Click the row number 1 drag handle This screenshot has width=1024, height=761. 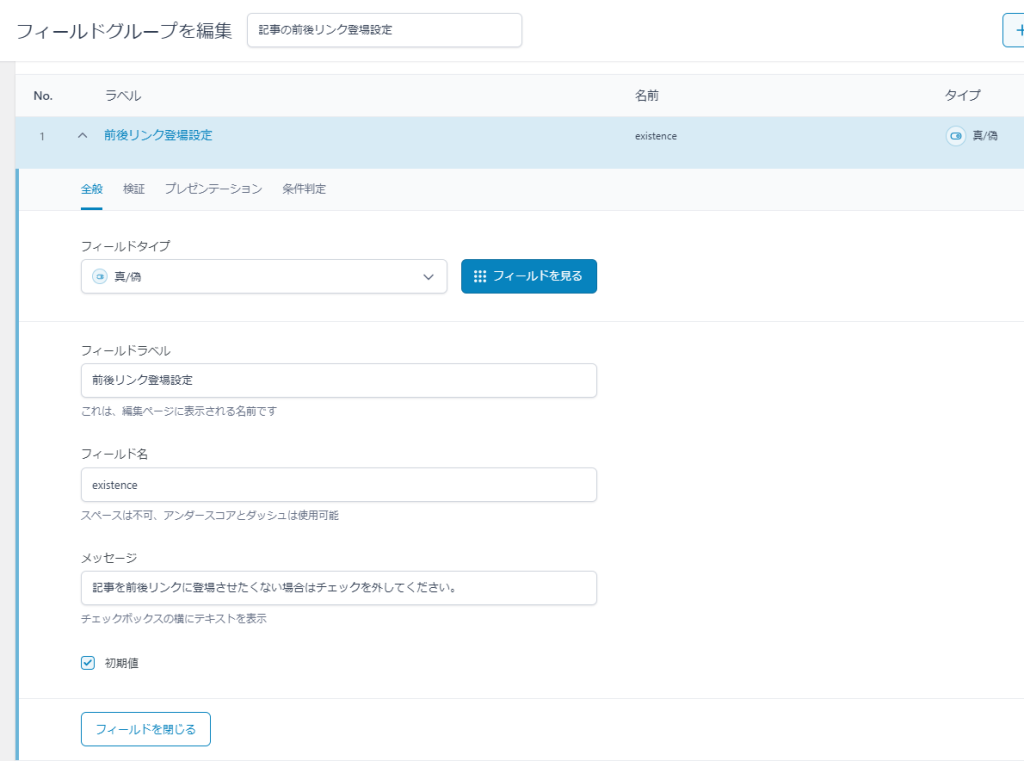pos(42,136)
